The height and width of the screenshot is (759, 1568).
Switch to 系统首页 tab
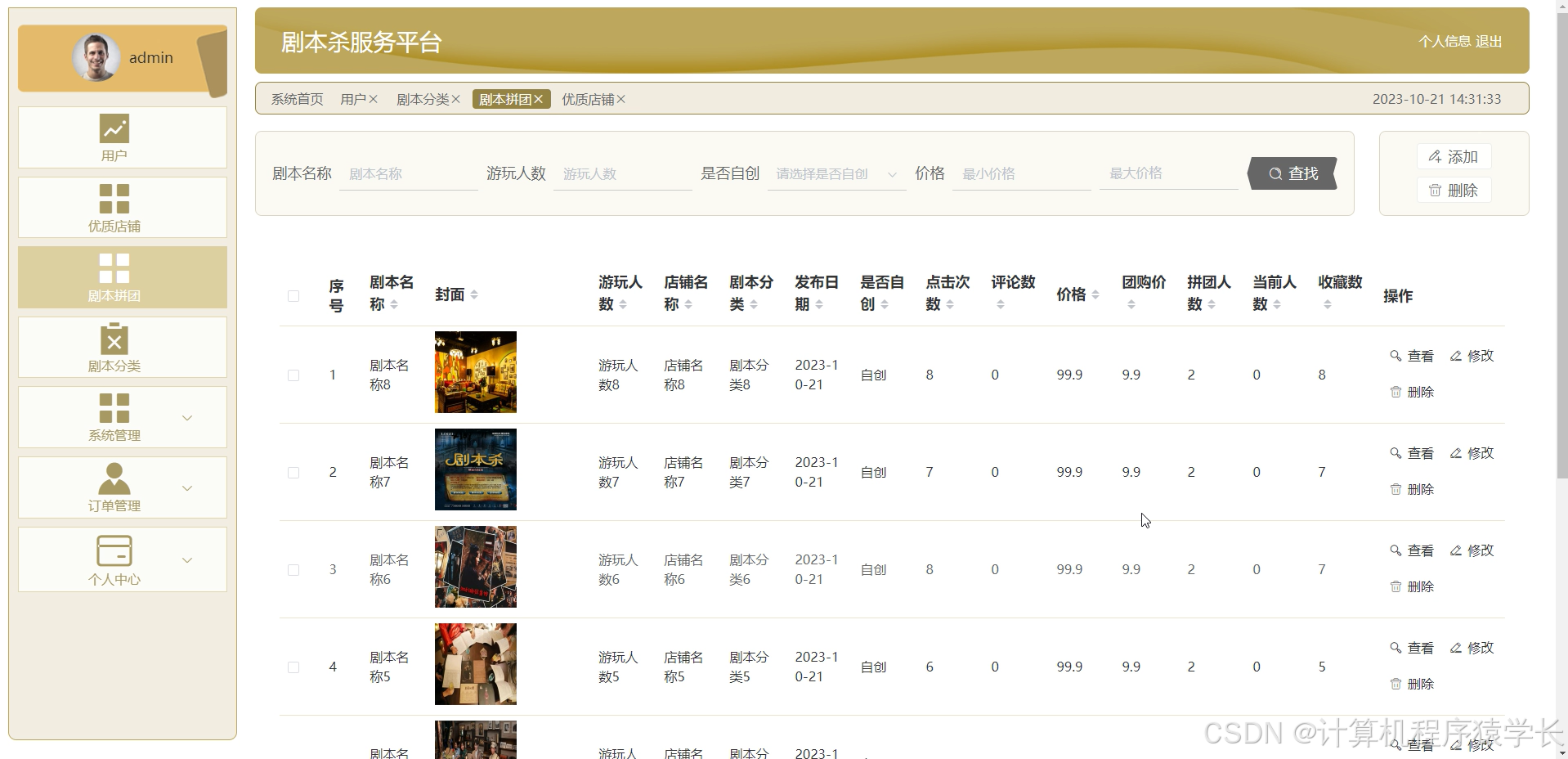pos(297,99)
